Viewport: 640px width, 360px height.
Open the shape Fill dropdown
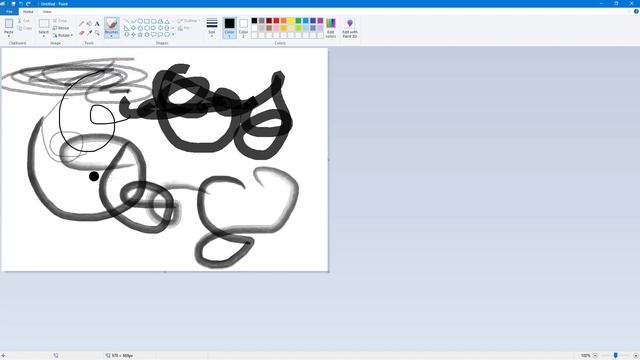pos(185,28)
